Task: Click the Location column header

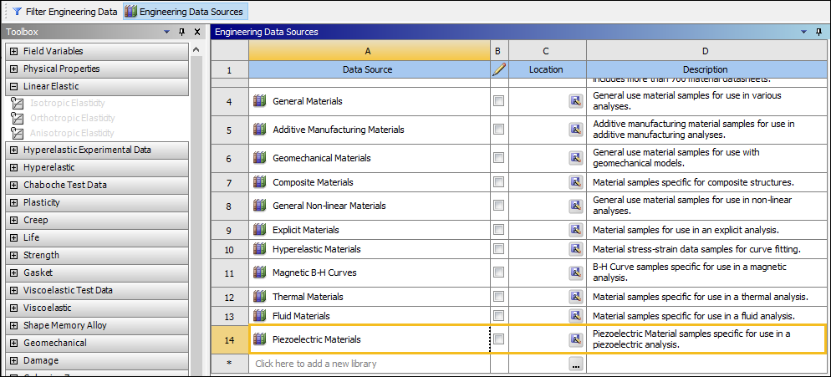Action: tap(547, 69)
